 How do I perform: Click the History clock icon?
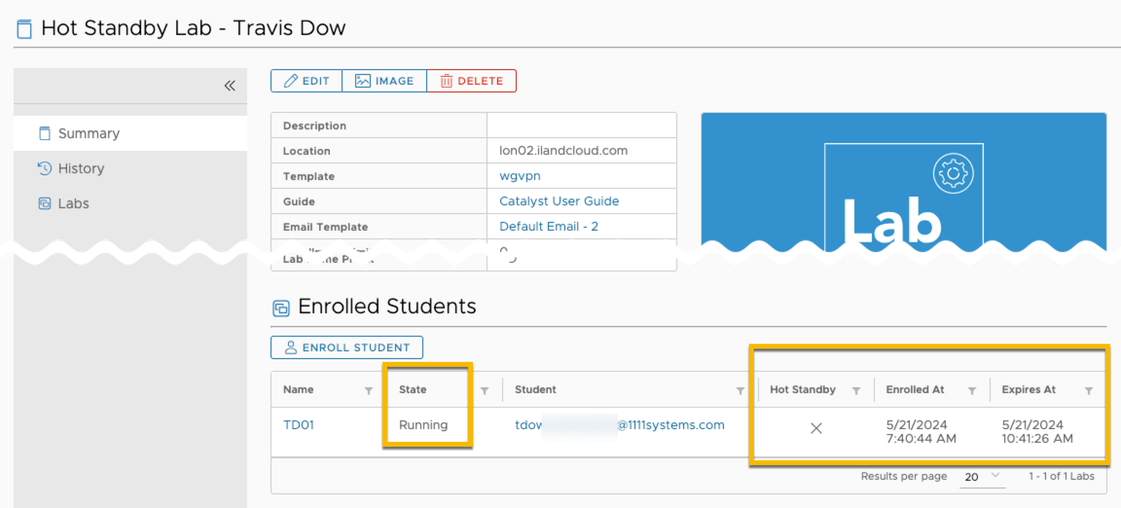(45, 169)
